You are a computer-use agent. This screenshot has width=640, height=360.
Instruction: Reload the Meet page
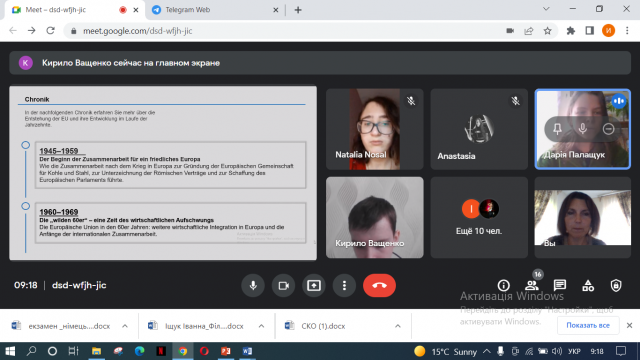tap(50, 31)
